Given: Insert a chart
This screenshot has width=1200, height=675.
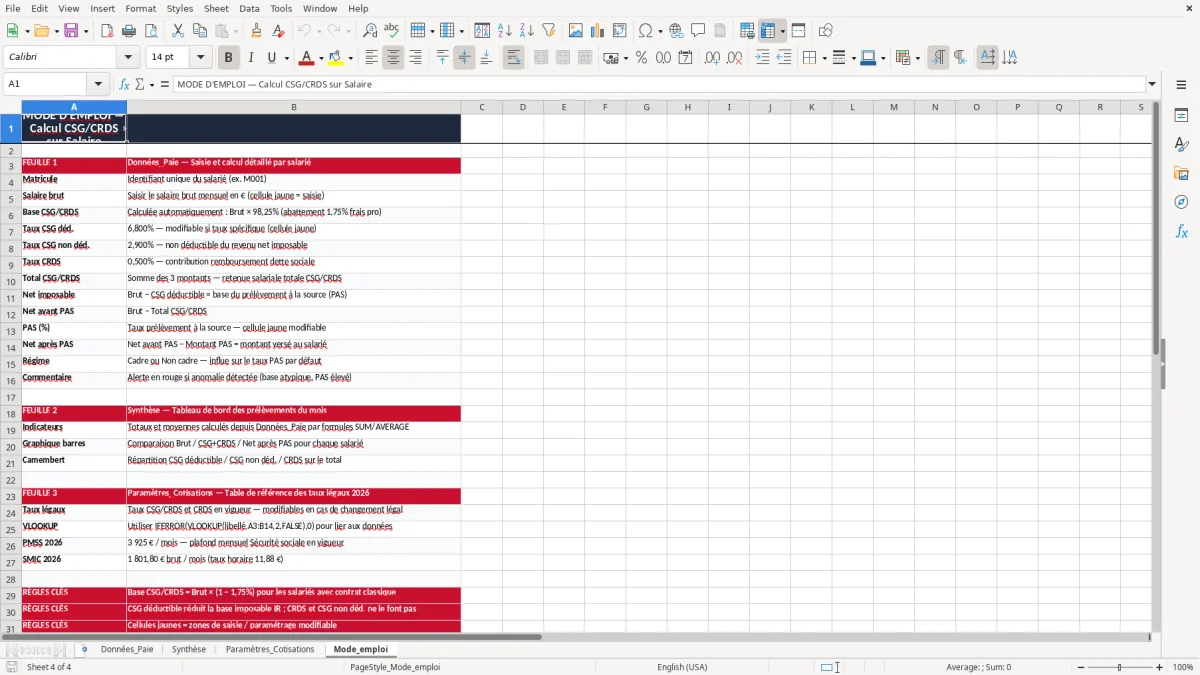Looking at the screenshot, I should (598, 31).
